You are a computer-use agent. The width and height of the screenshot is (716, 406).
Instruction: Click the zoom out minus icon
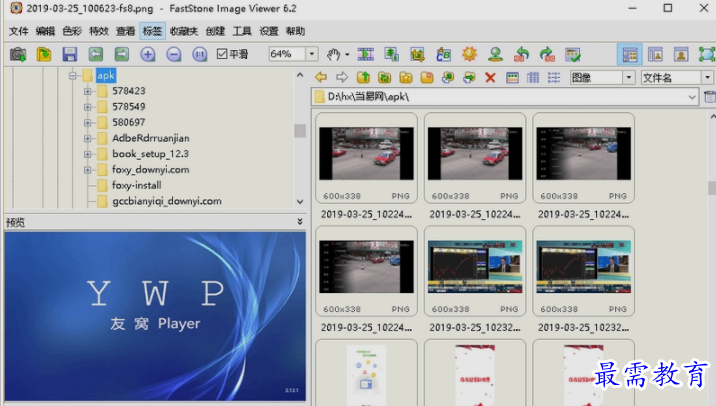174,54
